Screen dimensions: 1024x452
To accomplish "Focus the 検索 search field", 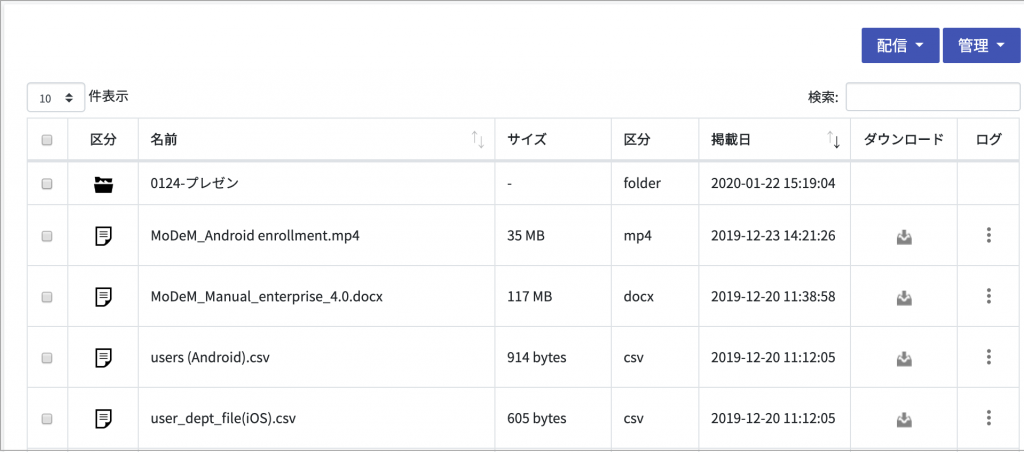I will tap(933, 97).
